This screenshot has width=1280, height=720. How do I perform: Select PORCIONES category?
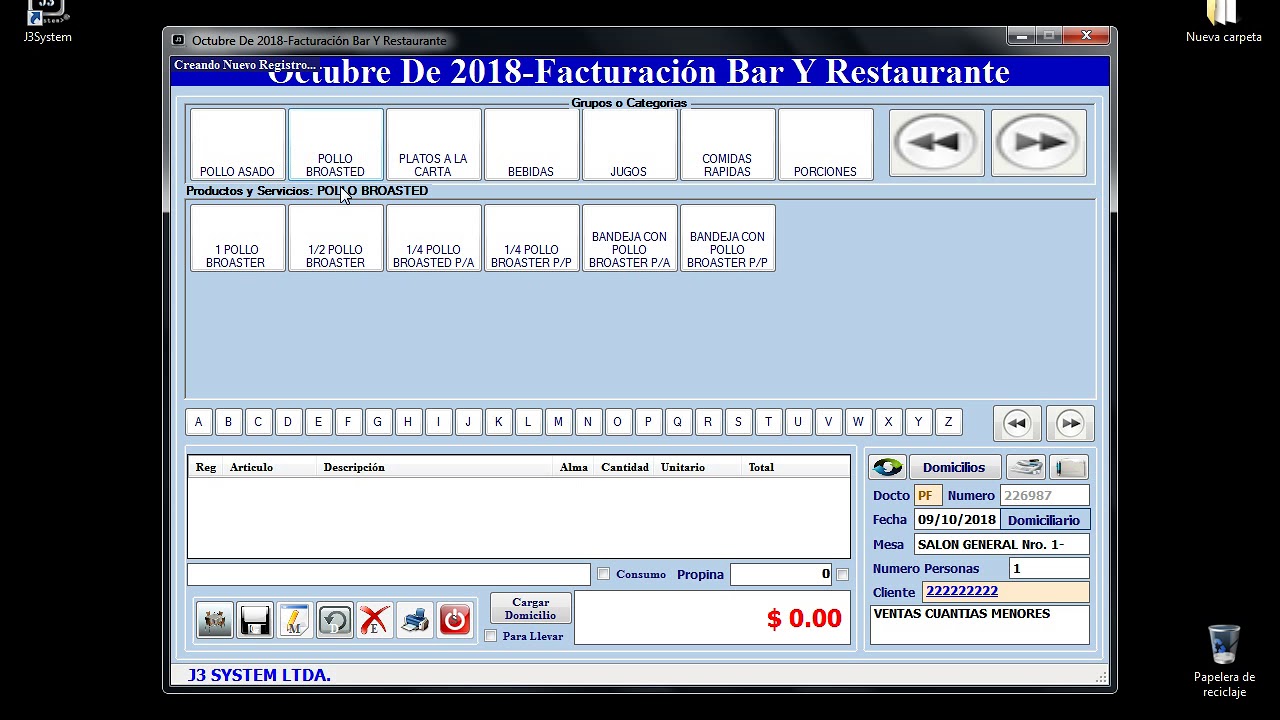tap(825, 145)
